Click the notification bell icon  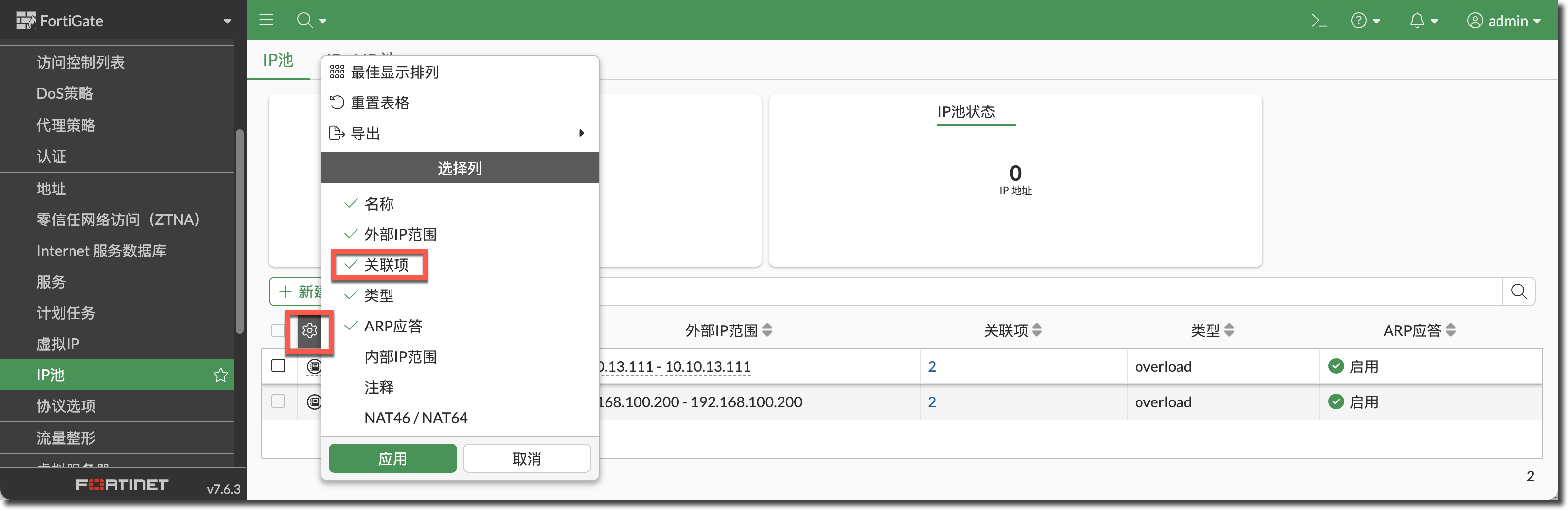point(1417,21)
